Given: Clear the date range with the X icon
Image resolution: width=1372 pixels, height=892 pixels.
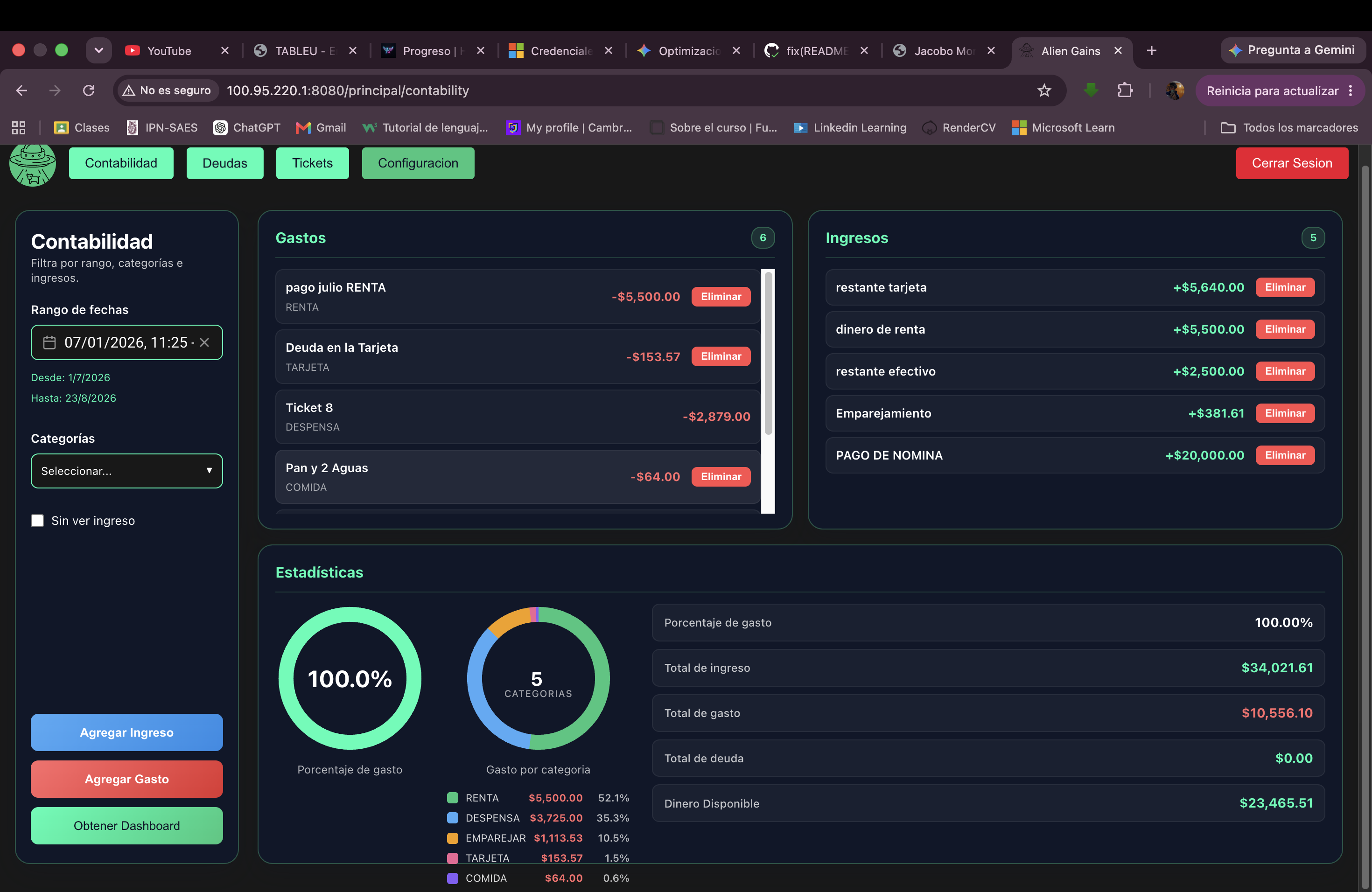Looking at the screenshot, I should point(204,343).
